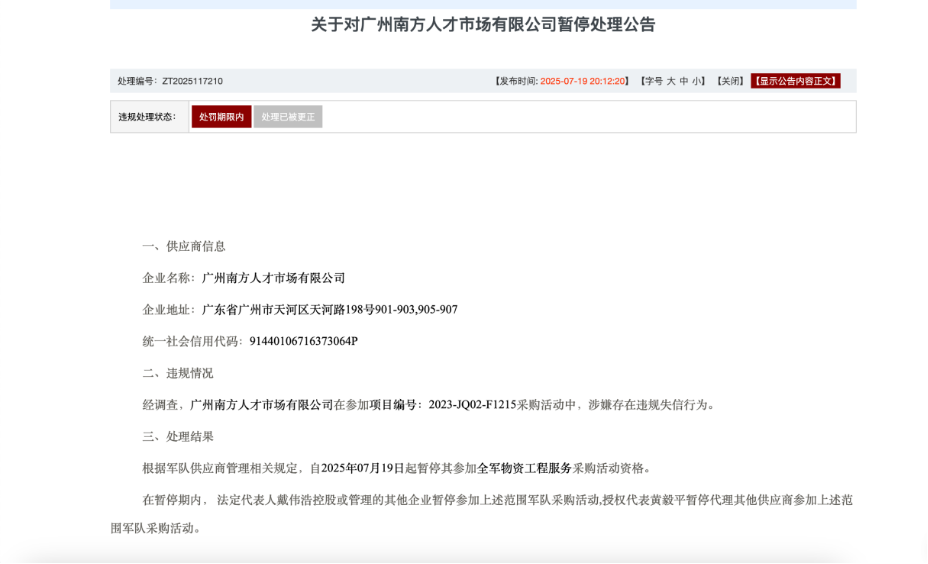The width and height of the screenshot is (928, 564).
Task: Click company name 广州南方人才市场有限公司 in 企业名称 line
Action: coord(273,278)
